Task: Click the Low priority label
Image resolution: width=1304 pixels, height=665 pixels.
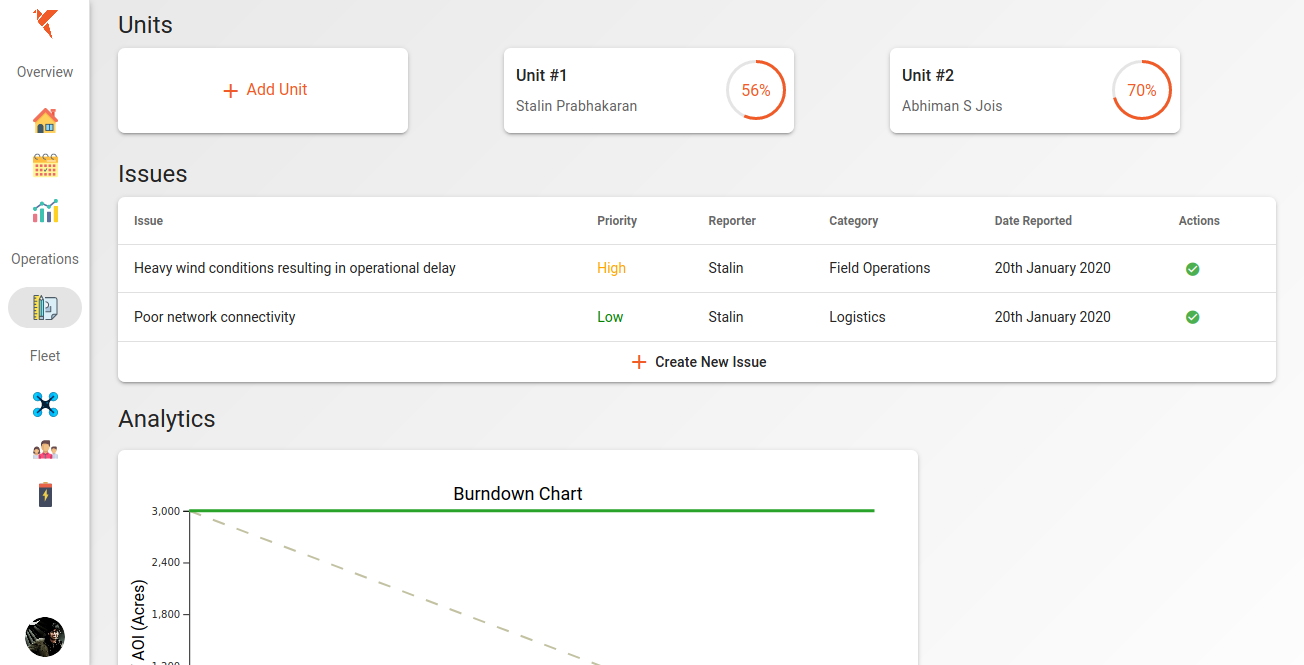Action: 610,317
